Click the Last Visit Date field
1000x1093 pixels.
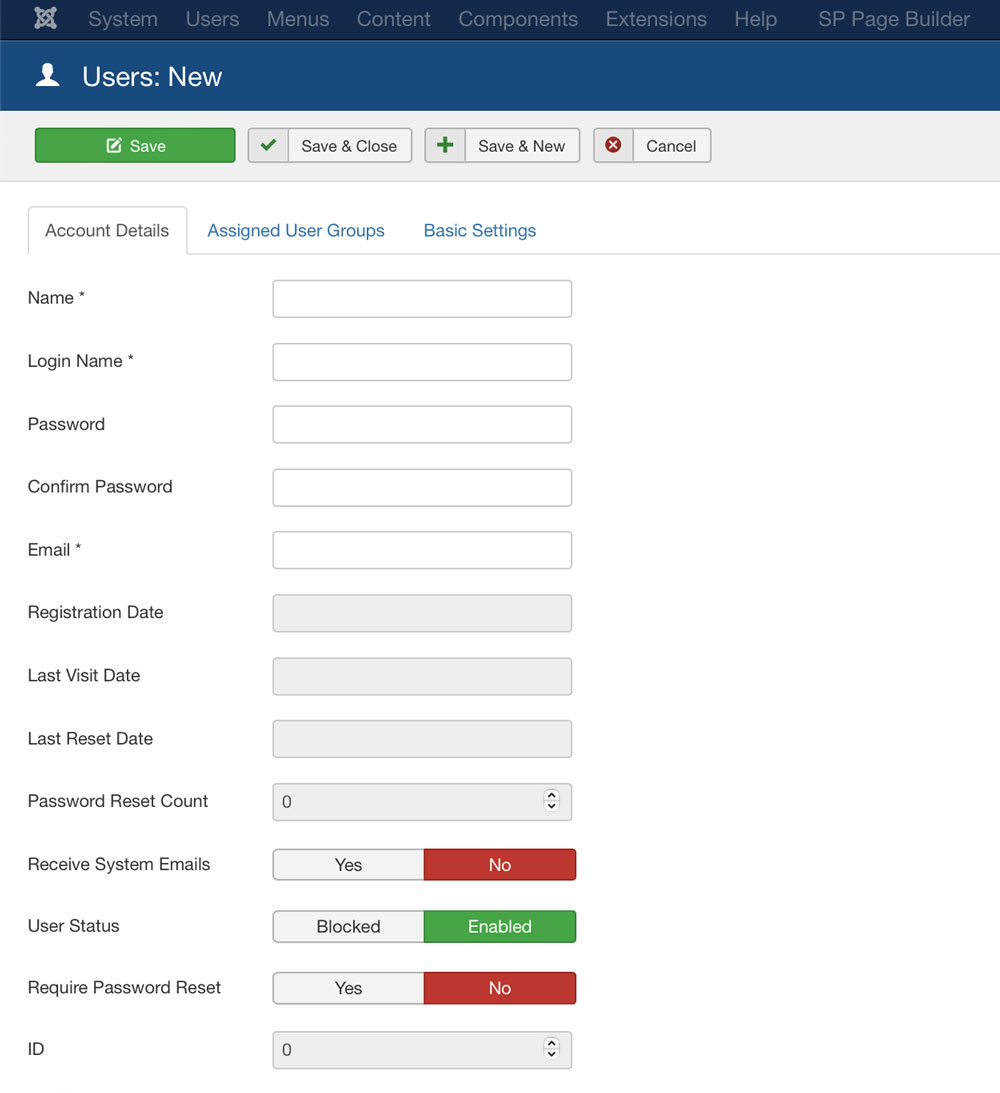(422, 676)
